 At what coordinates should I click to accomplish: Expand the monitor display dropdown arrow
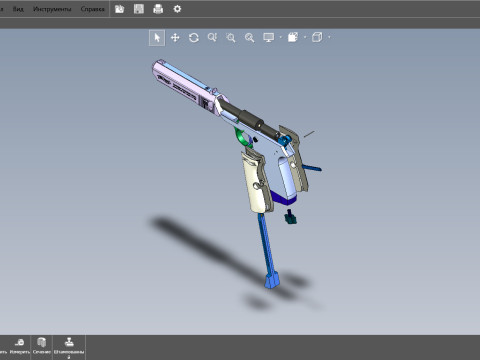click(x=280, y=37)
